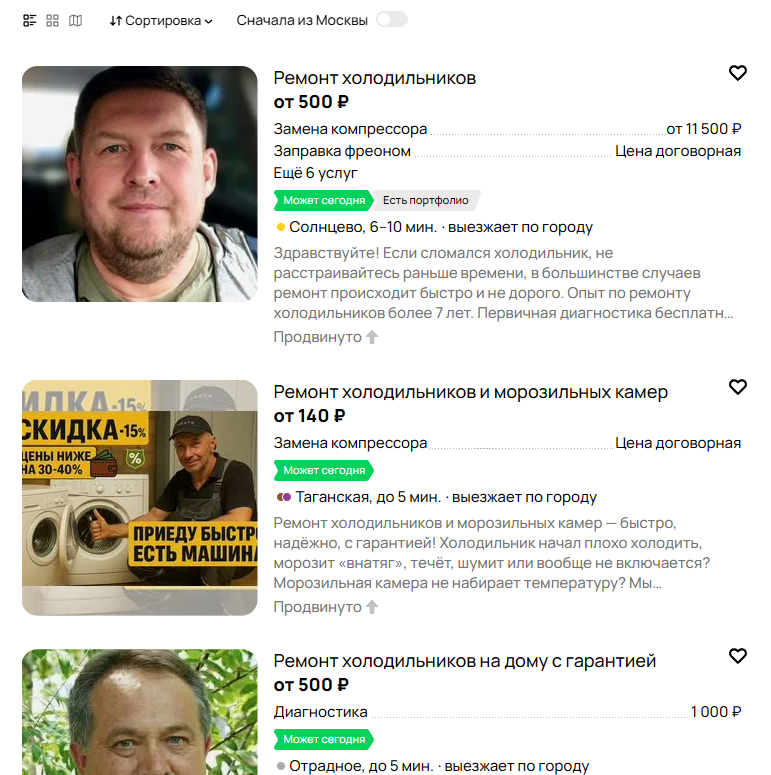Switch to list view layout icon
The height and width of the screenshot is (775, 771).
30,20
